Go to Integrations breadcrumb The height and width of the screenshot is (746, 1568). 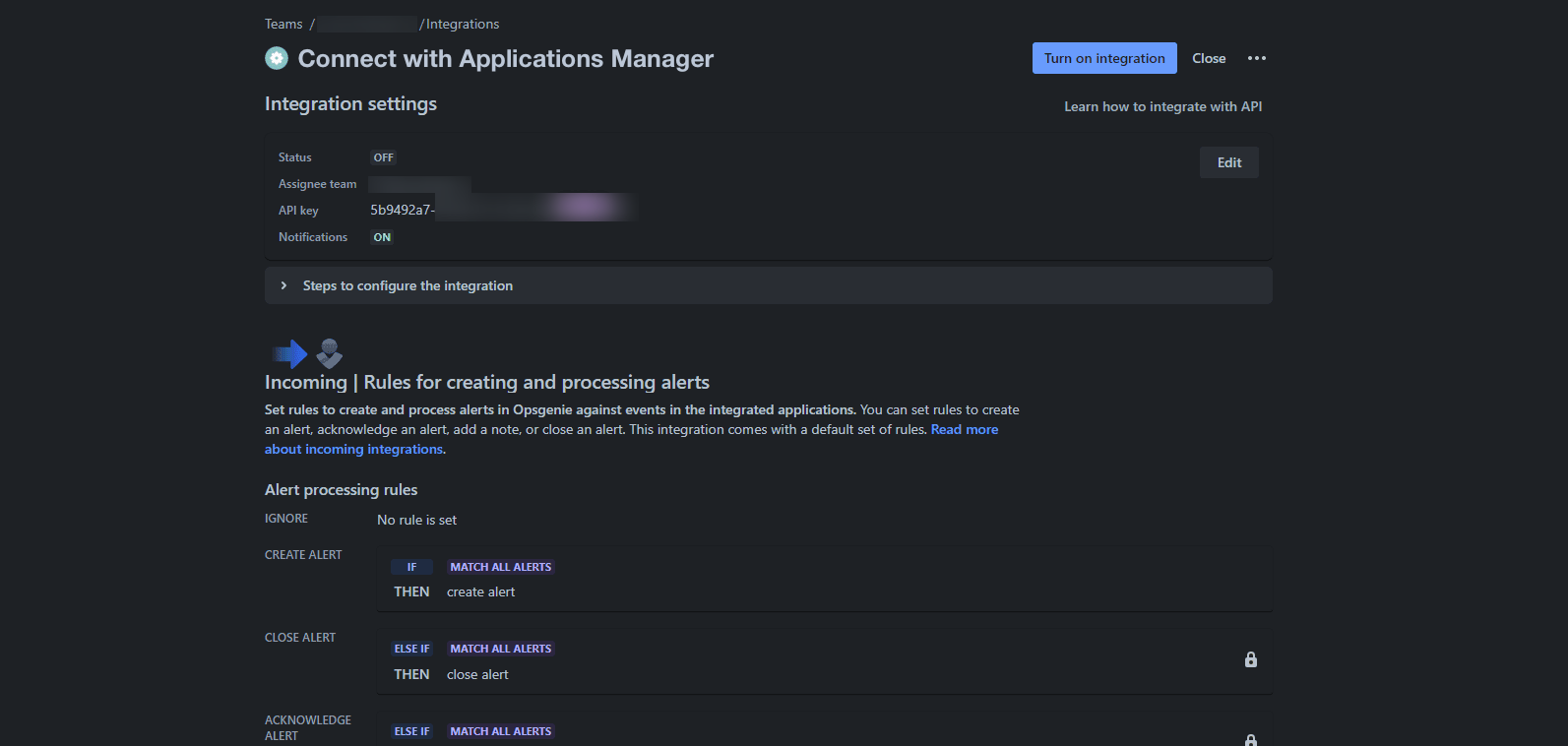(x=463, y=24)
